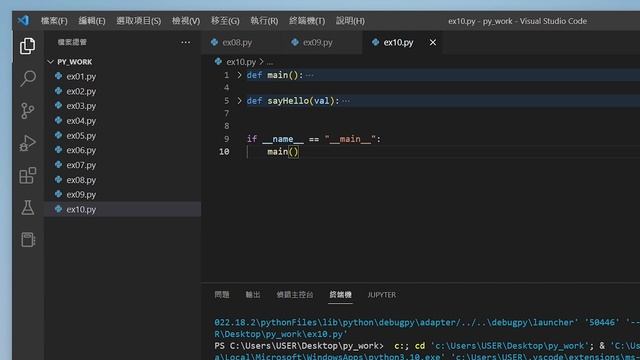Open ex09.py in the explorer file list
This screenshot has height=360, width=640.
pyautogui.click(x=122, y=194)
